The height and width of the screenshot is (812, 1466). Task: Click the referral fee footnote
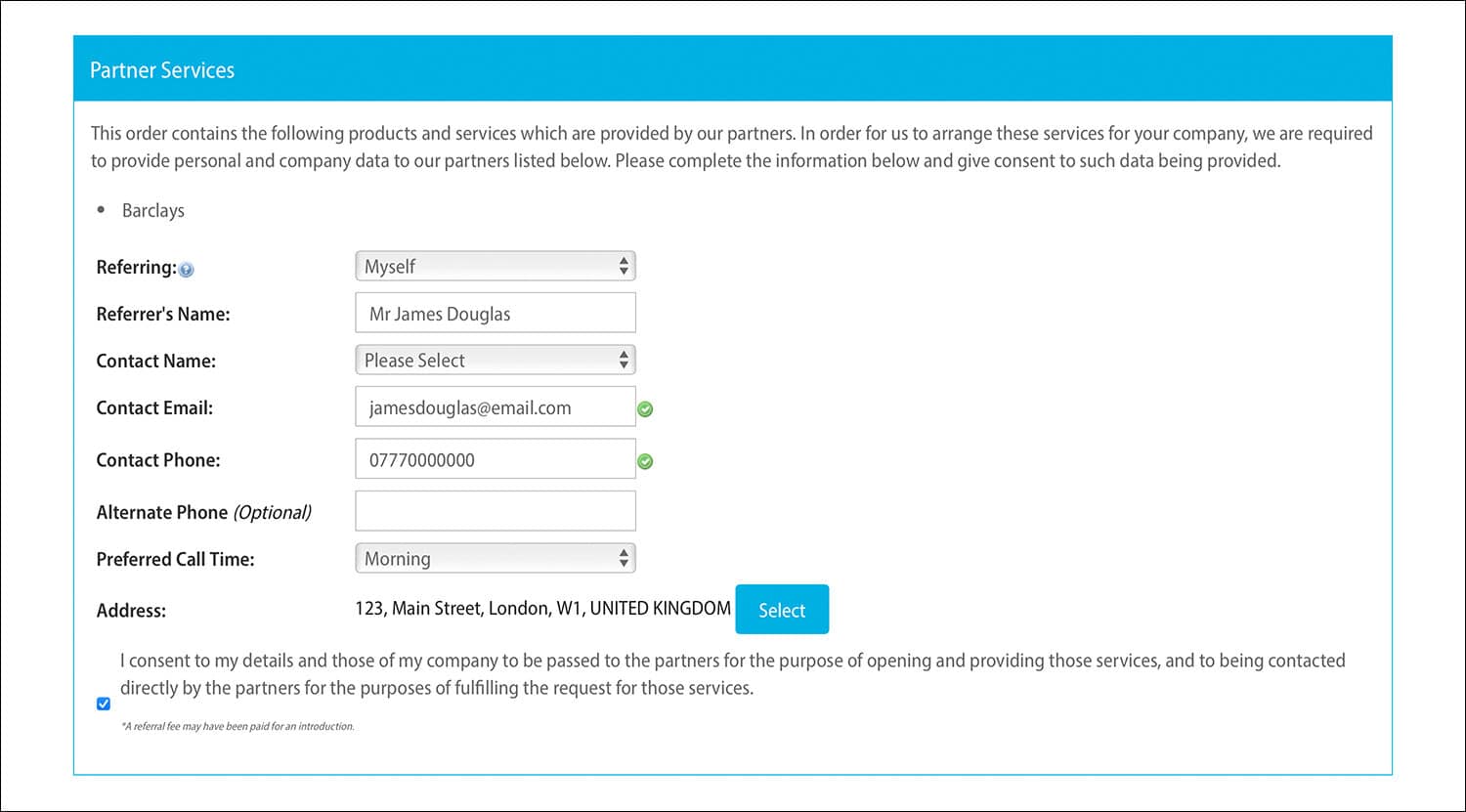pos(237,727)
